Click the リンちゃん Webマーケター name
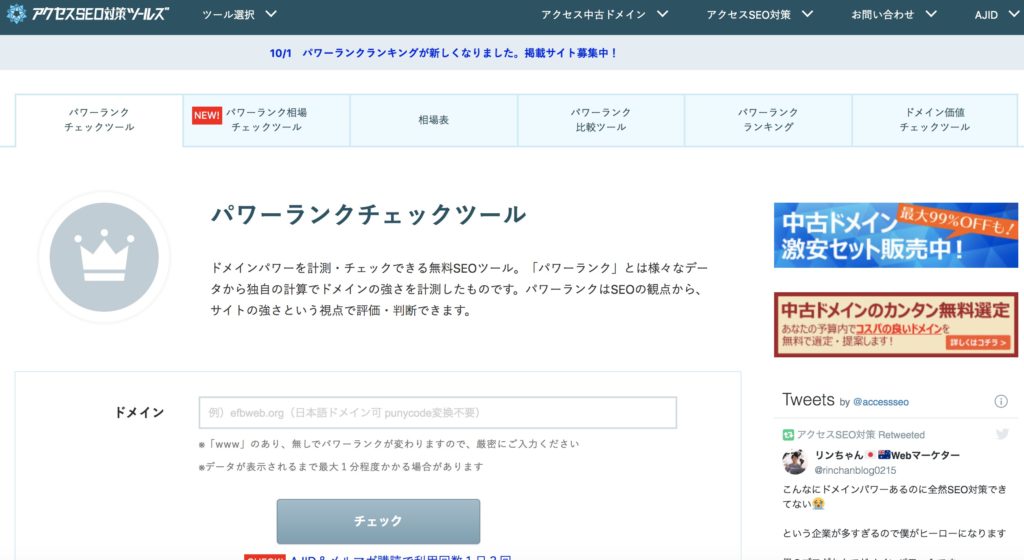 click(x=887, y=455)
